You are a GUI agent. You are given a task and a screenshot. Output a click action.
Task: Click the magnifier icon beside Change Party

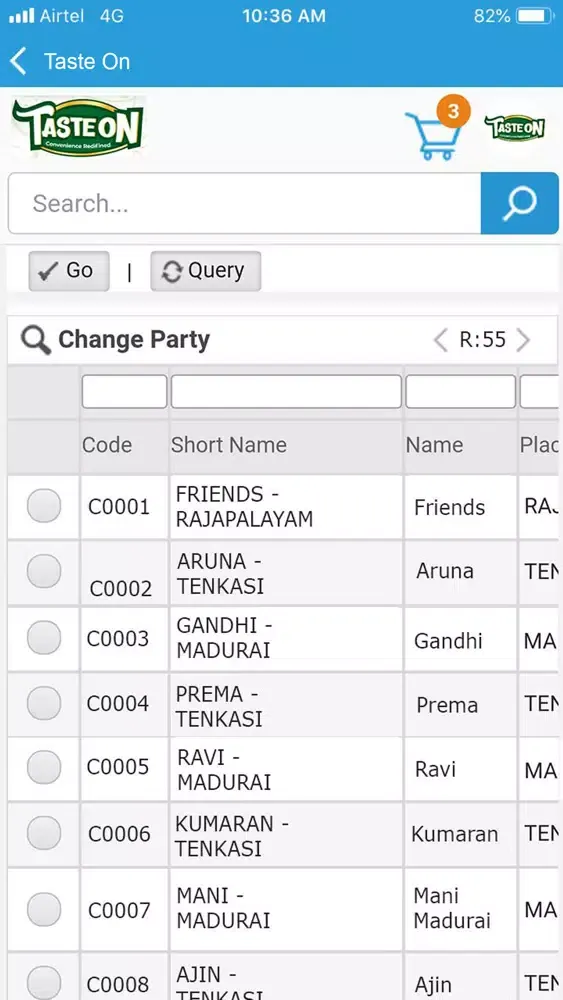click(x=36, y=340)
